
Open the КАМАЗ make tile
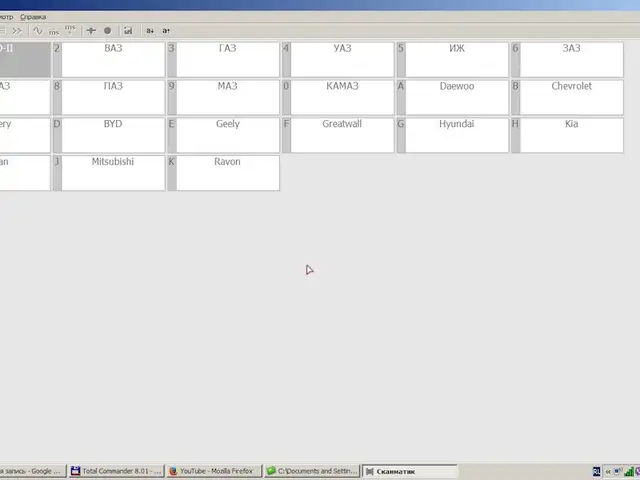(x=338, y=98)
